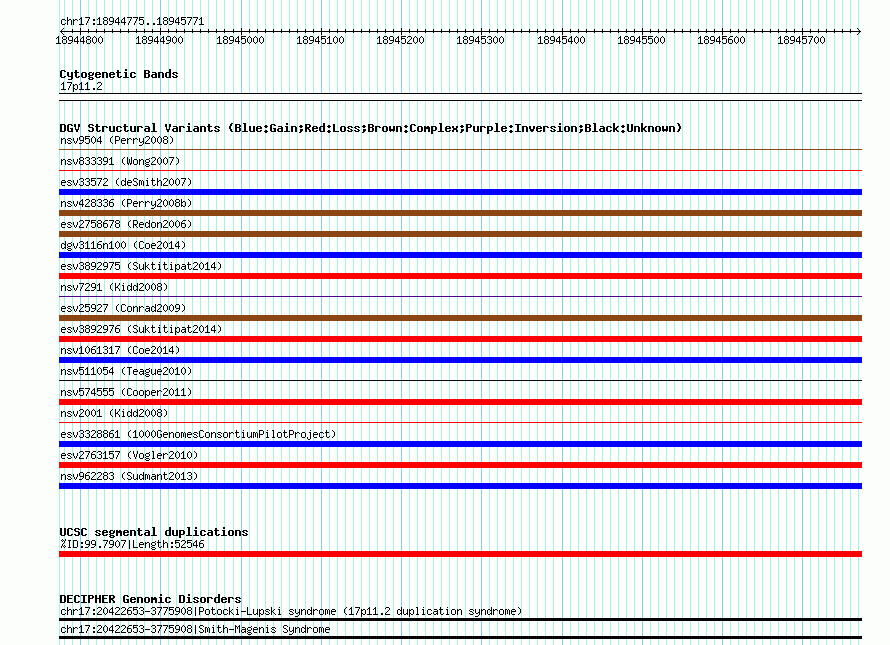Click the 18945400 ruler coordinate
Screen dimensions: 890x645
tap(561, 40)
